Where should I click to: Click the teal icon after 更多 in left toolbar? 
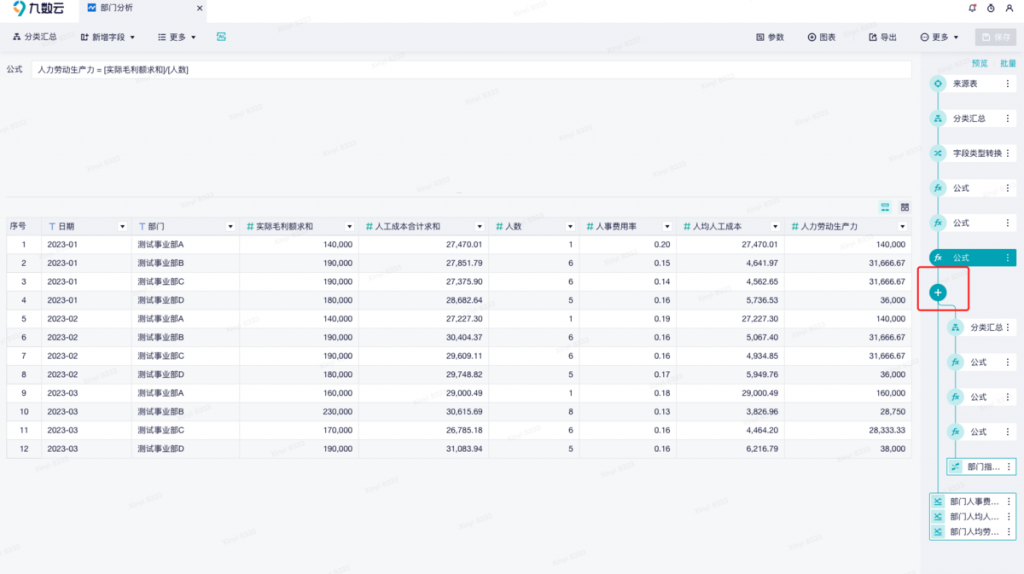pyautogui.click(x=221, y=37)
